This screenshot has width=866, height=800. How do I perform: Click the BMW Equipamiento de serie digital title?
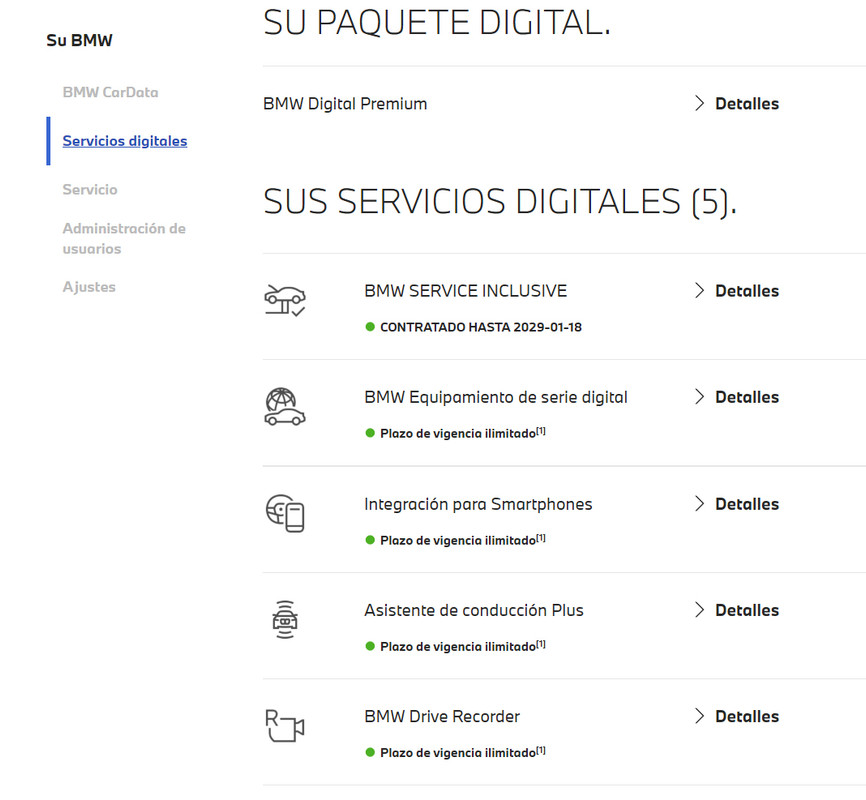[496, 397]
